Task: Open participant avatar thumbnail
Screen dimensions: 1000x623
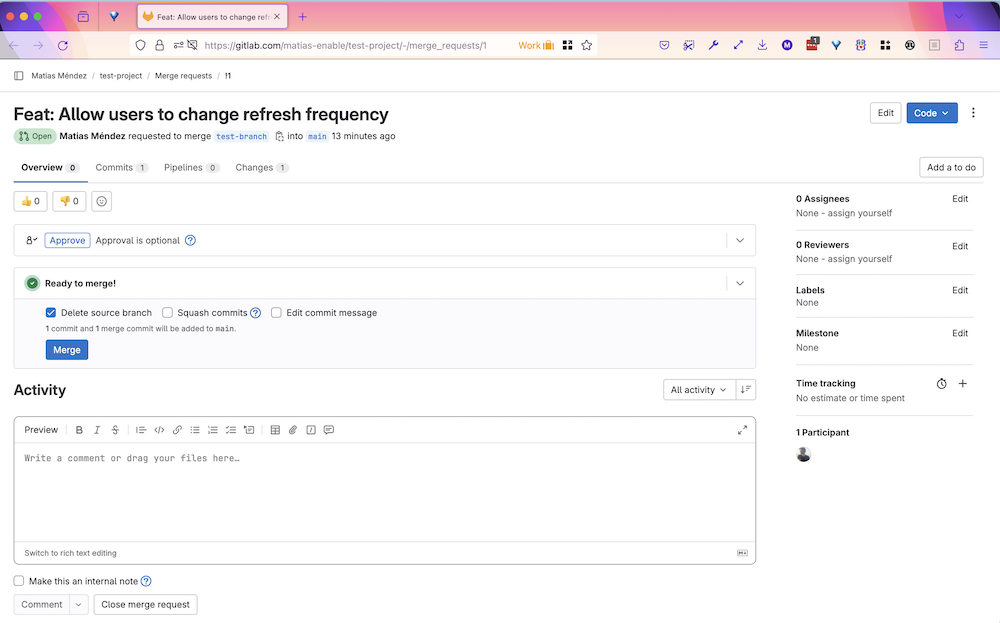Action: pos(804,454)
